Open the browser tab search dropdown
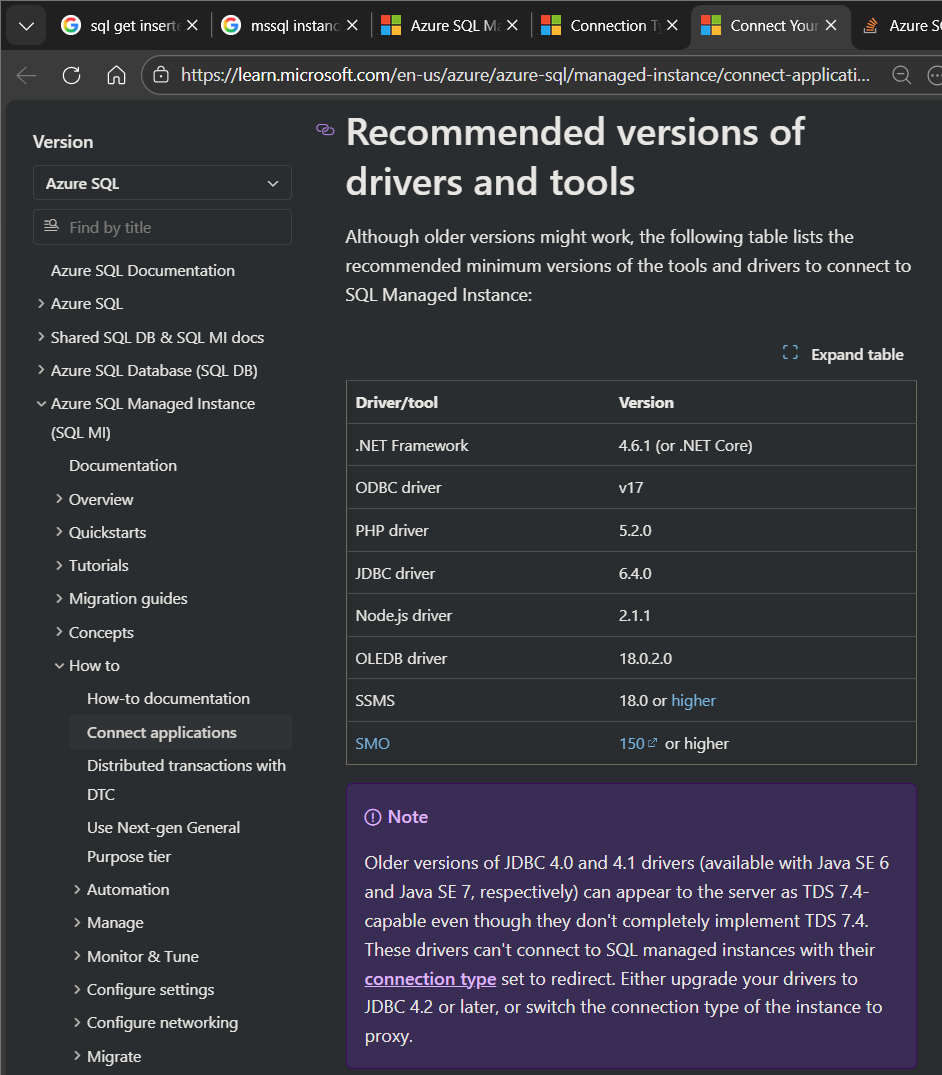 pos(26,26)
